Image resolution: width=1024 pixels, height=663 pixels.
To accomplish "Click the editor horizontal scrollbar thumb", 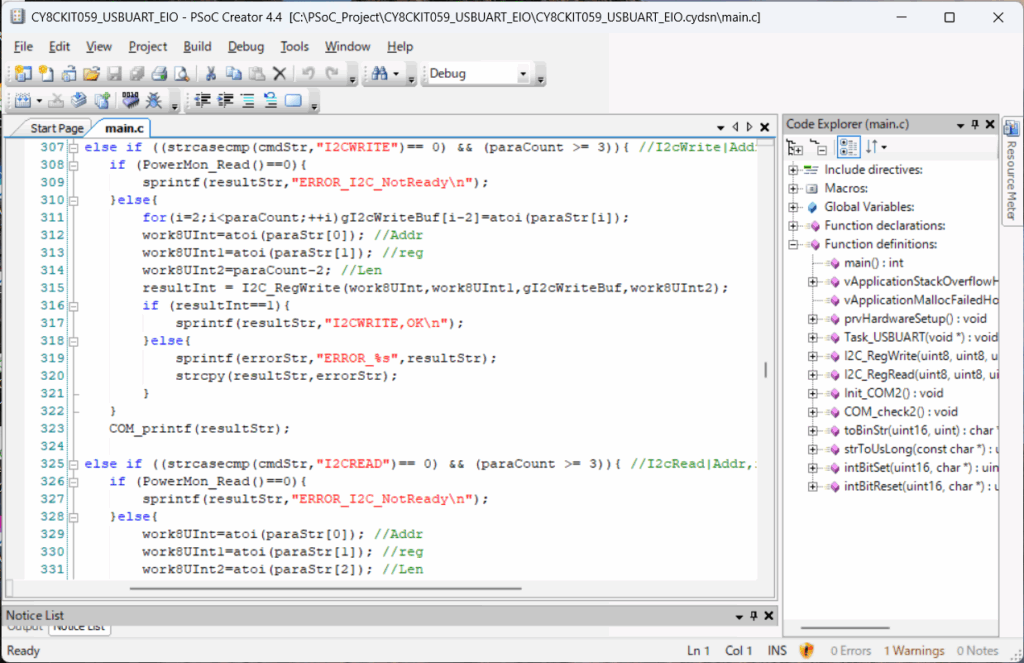I will [x=325, y=589].
